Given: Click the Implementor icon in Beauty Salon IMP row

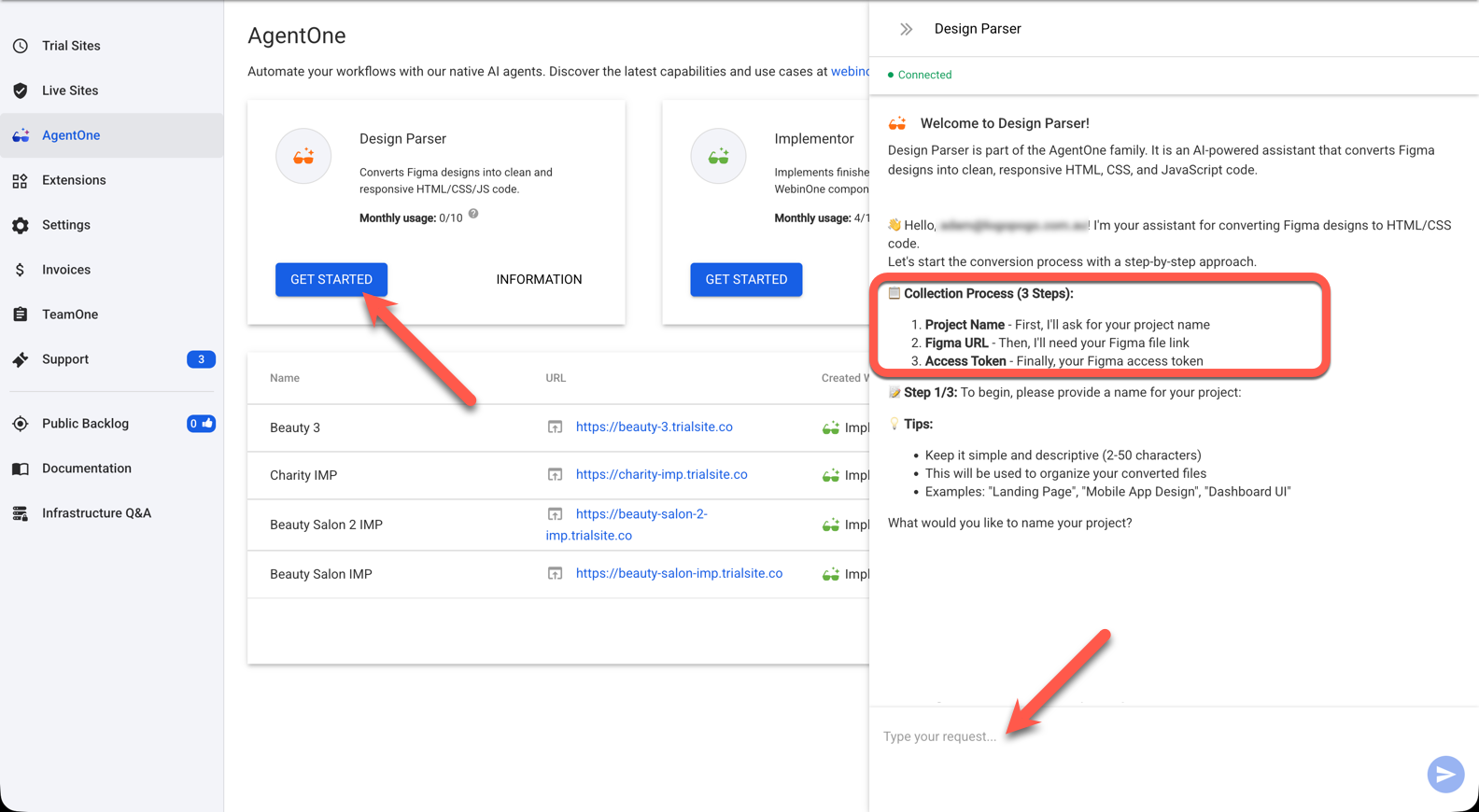Looking at the screenshot, I should coord(831,574).
